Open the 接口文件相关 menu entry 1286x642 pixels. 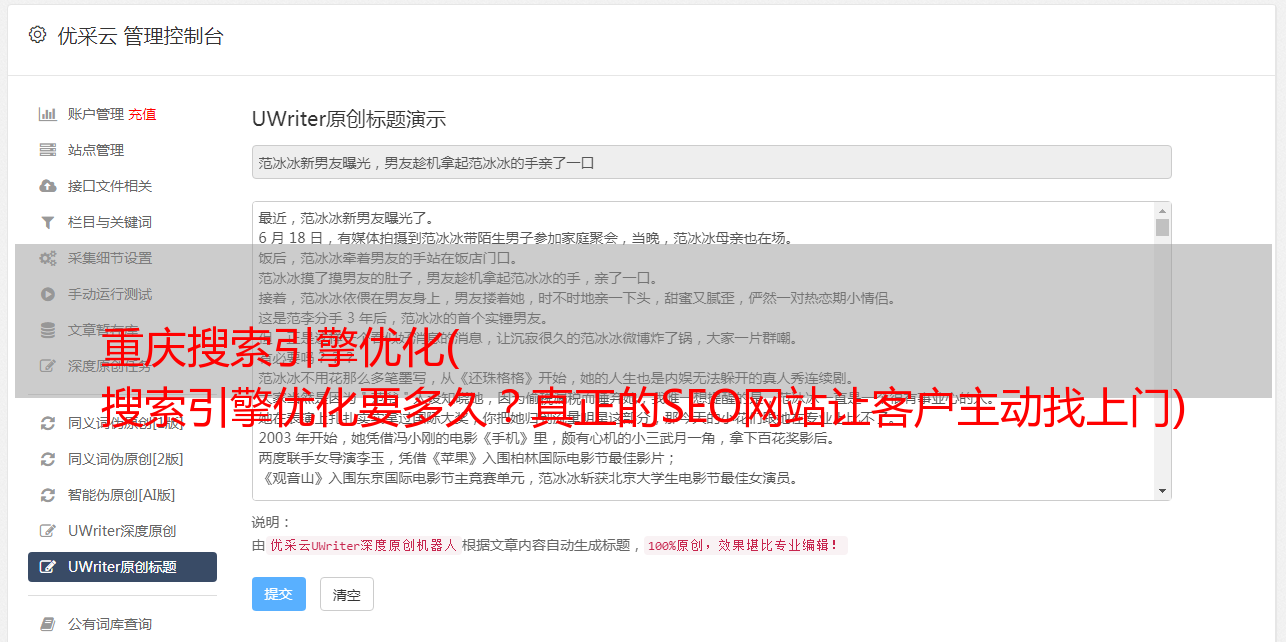tap(110, 186)
